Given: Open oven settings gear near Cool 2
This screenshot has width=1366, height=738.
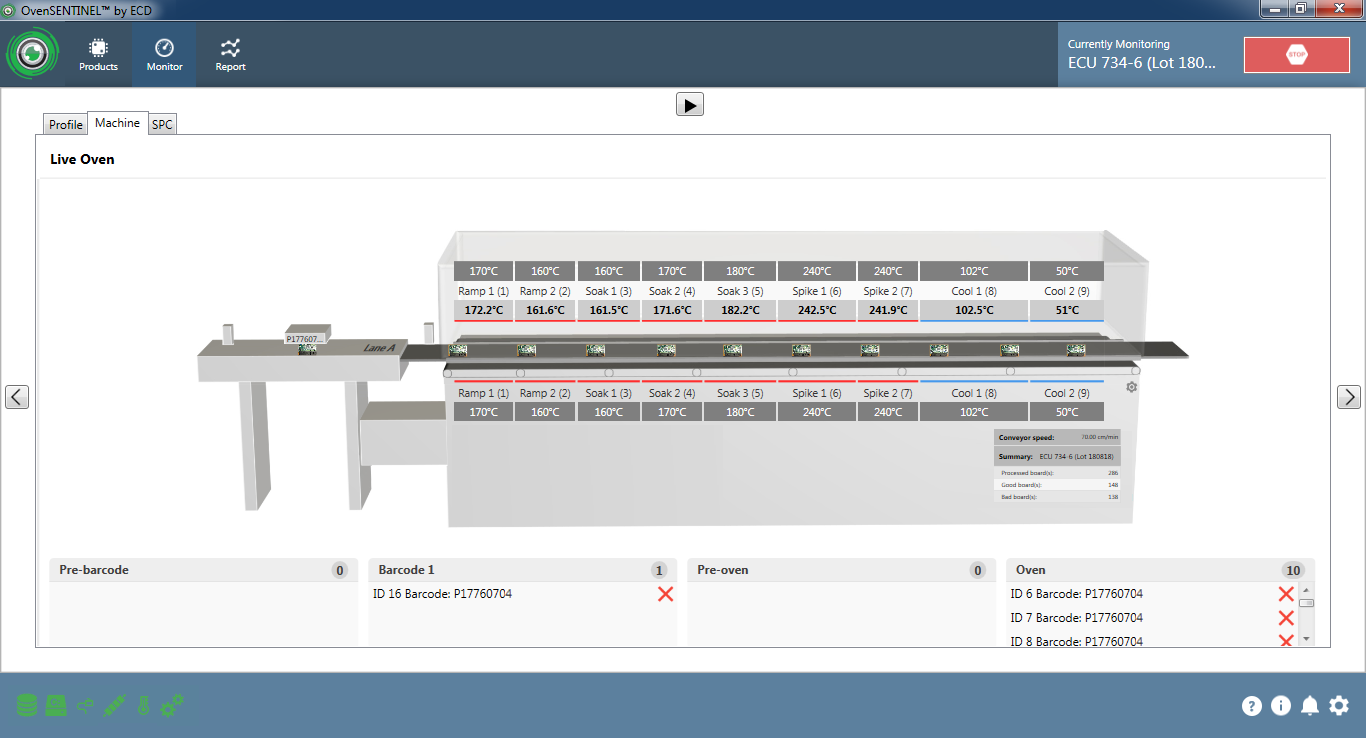Looking at the screenshot, I should coord(1132,387).
